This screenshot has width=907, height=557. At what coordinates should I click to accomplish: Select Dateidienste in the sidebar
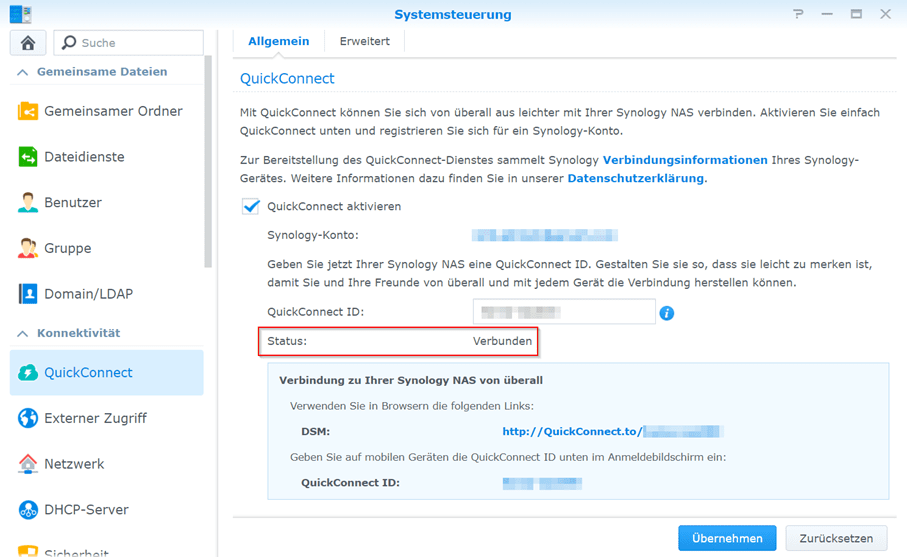[x=106, y=157]
